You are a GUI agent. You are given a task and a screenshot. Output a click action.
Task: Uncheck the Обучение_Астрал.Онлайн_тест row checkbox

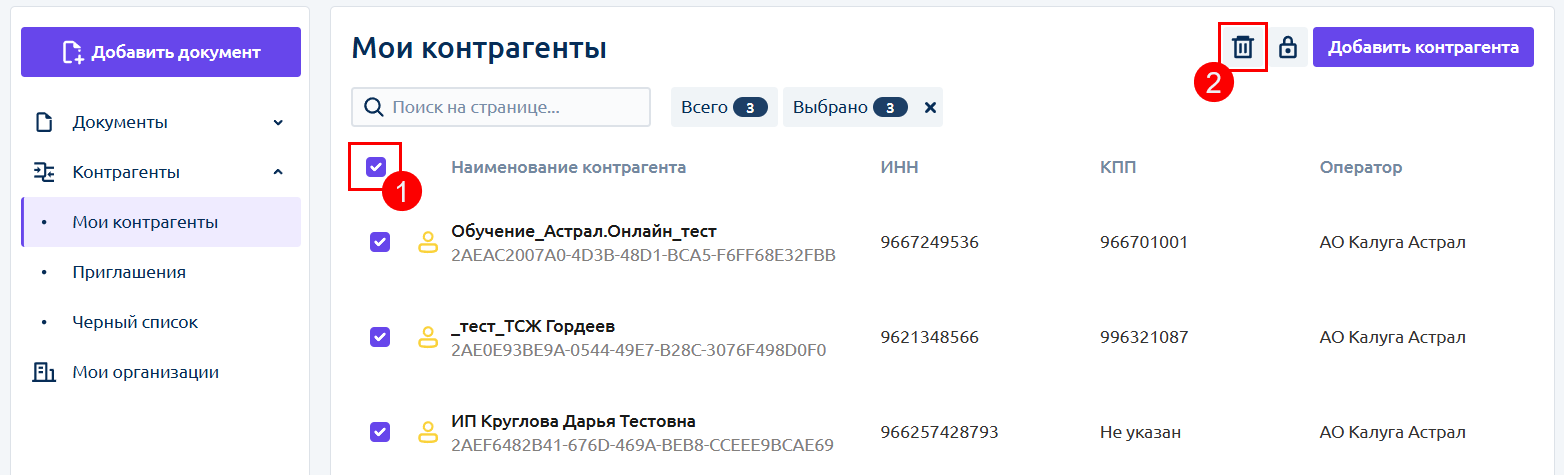380,242
